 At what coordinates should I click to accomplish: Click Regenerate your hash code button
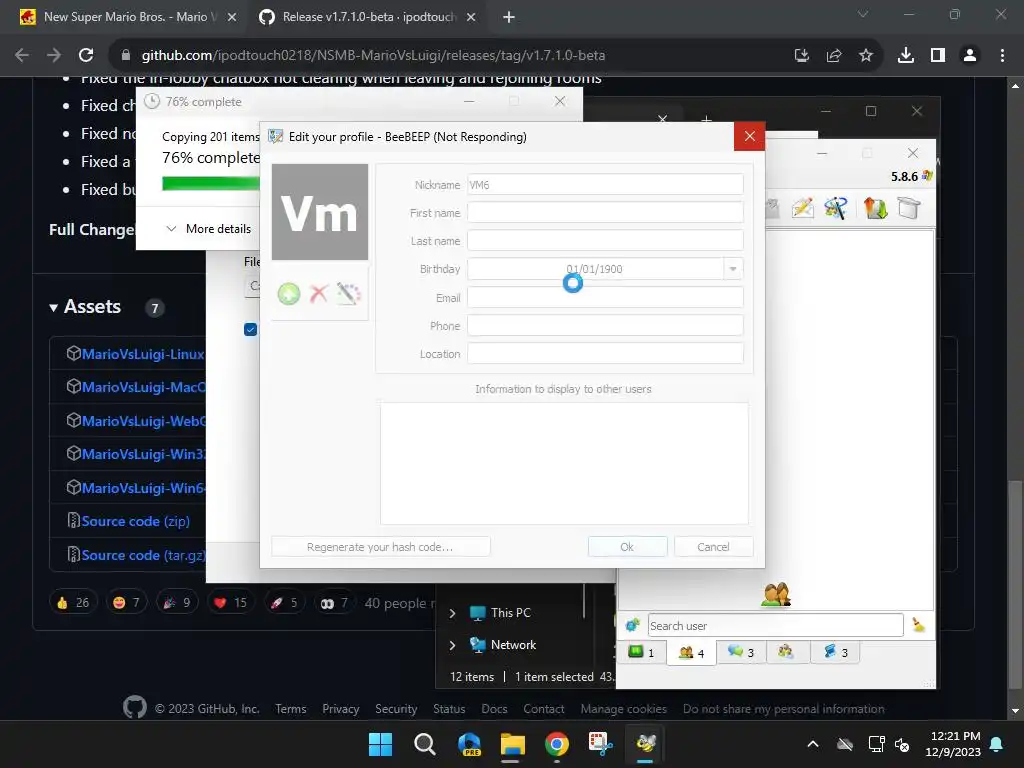point(380,547)
